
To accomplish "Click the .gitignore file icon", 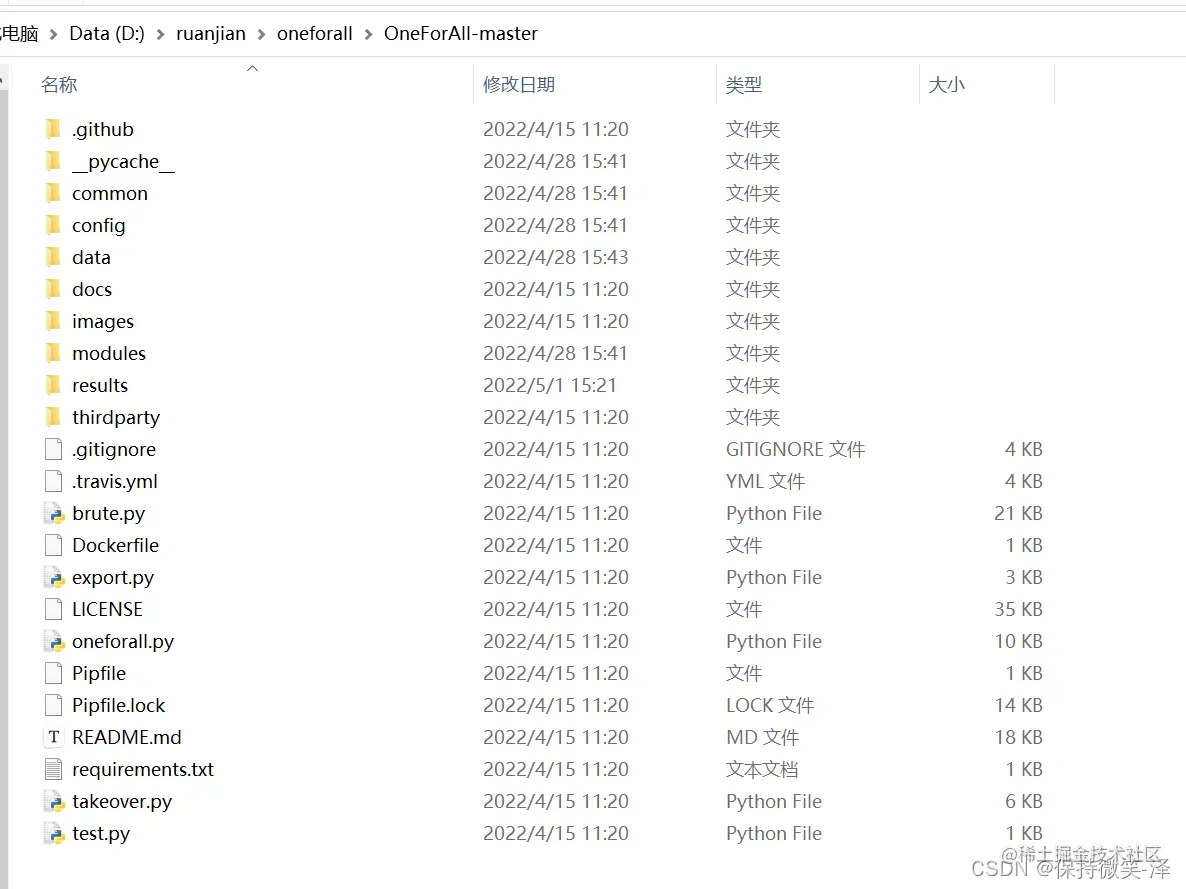I will 54,449.
